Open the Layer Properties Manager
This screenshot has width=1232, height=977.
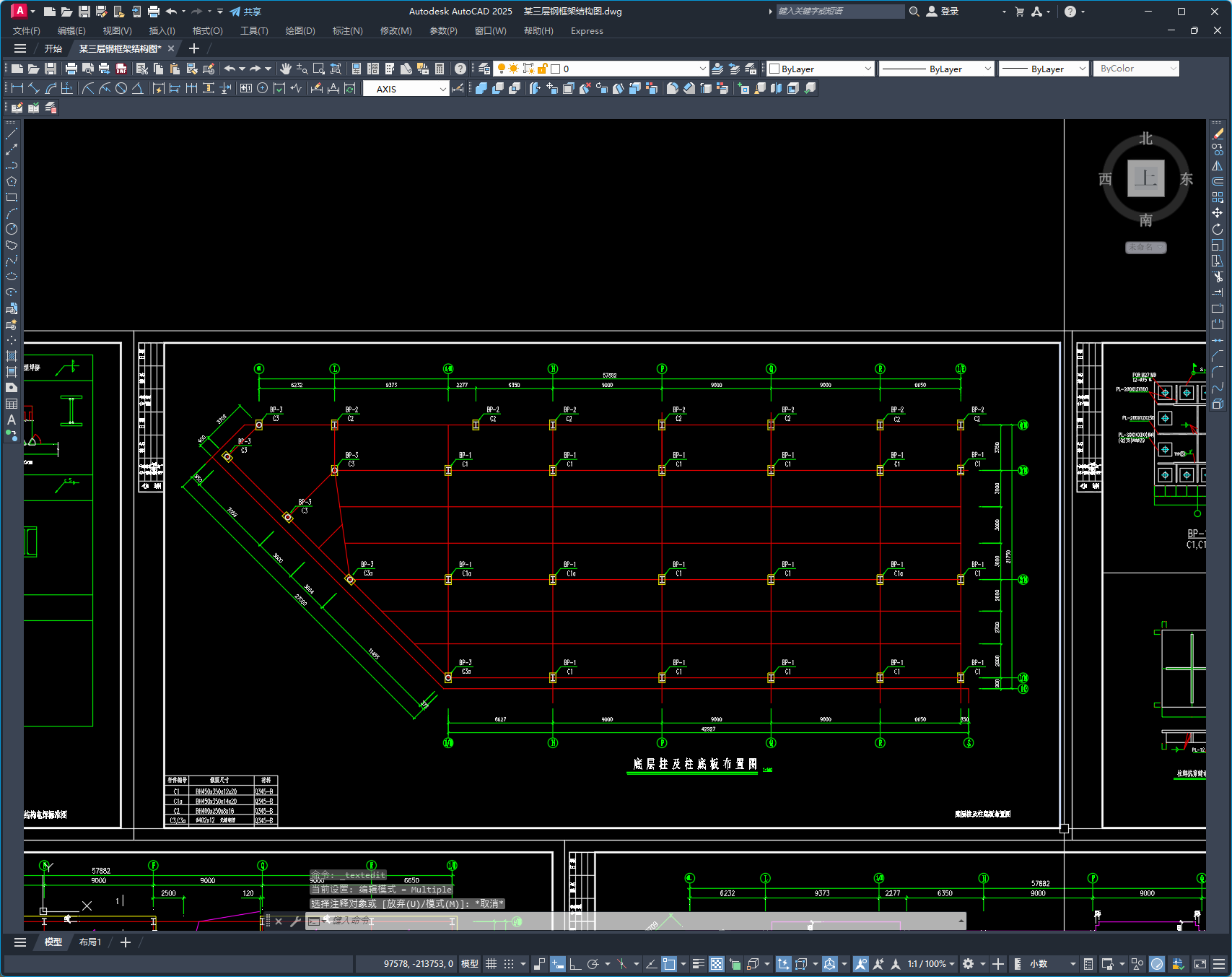point(484,69)
